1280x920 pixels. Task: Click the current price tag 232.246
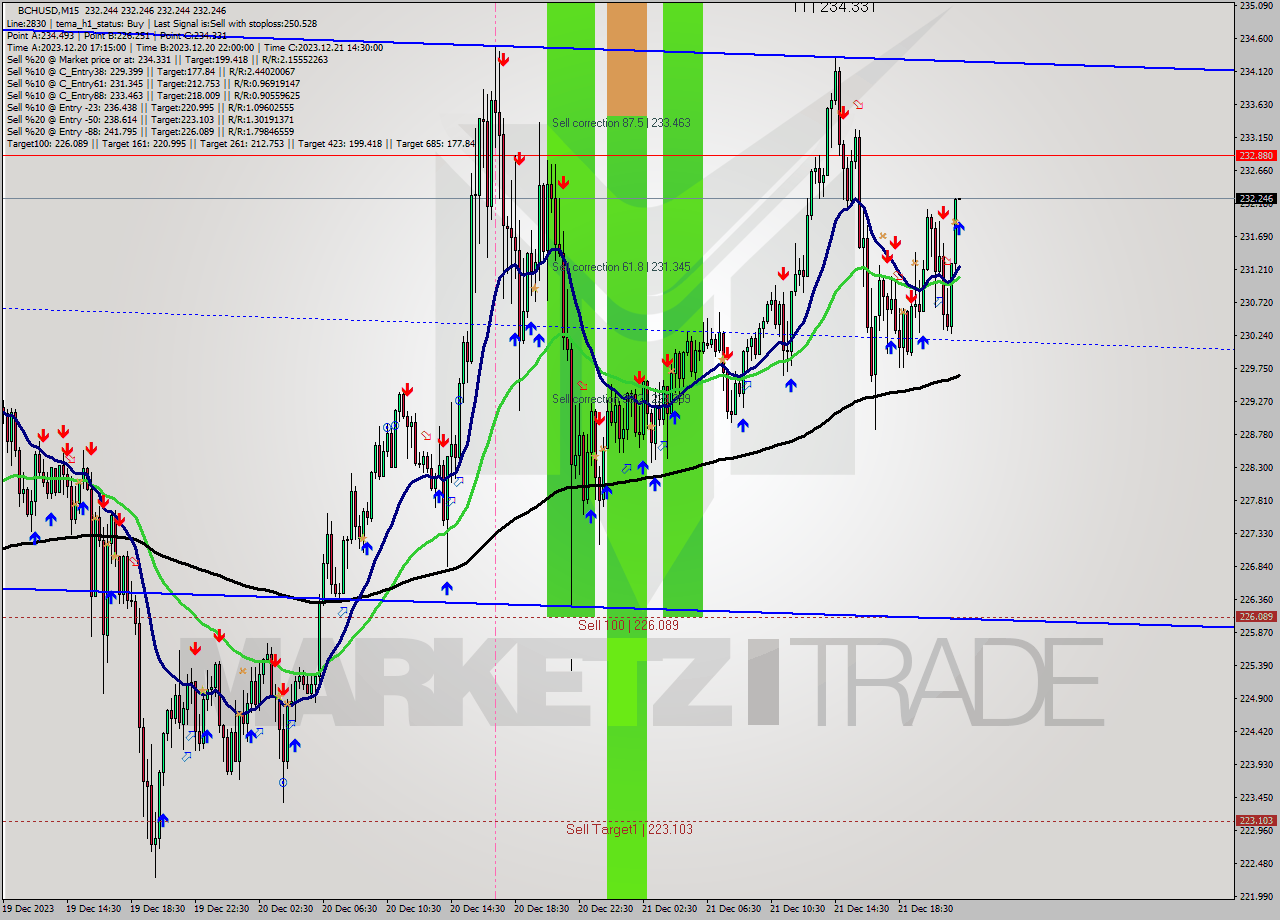[x=1256, y=198]
